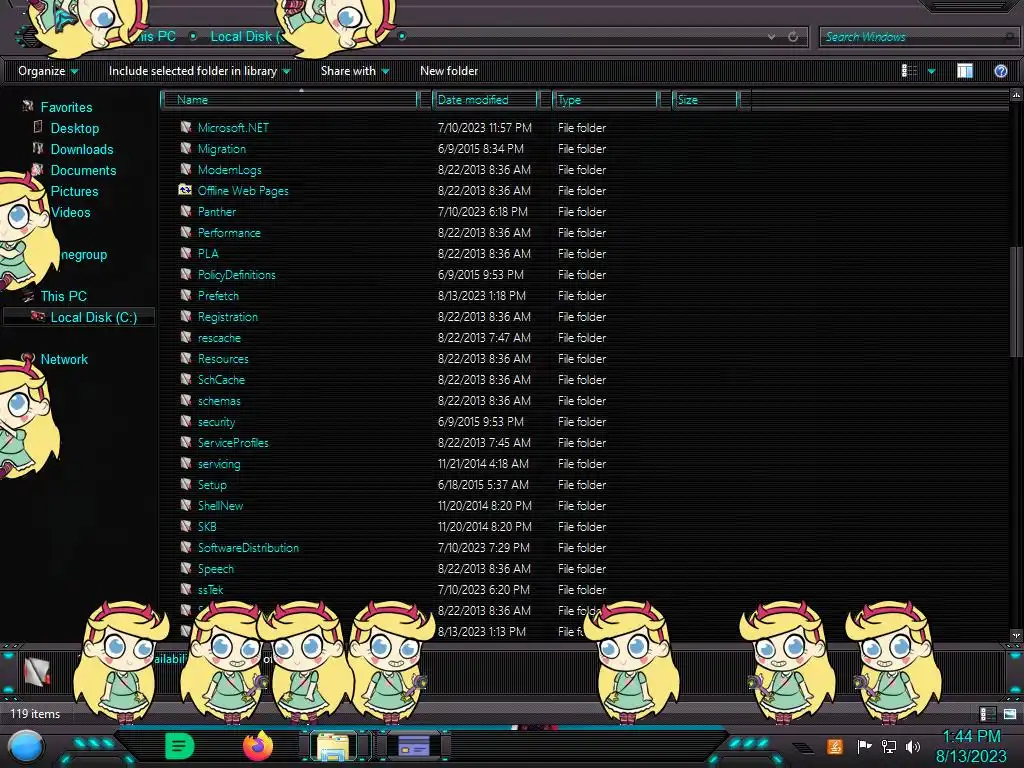Click the scroll down arrow of file list
The width and height of the screenshot is (1024, 768).
1016,635
